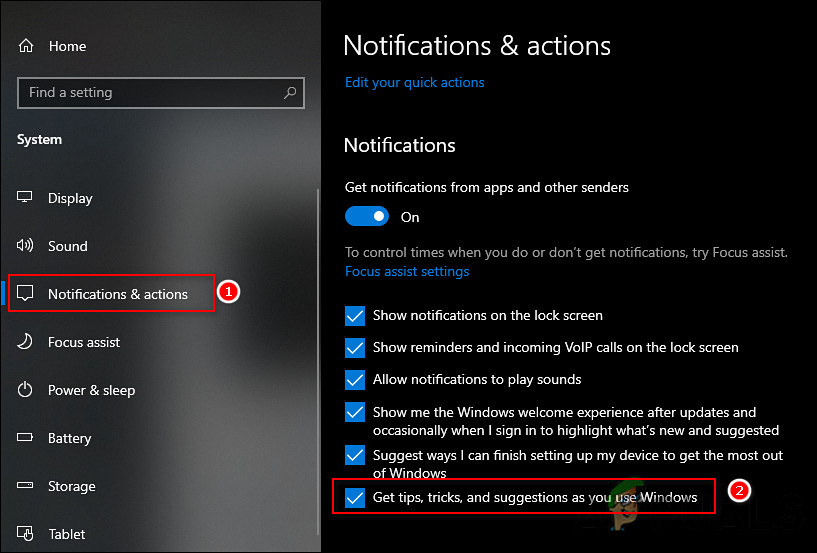Open Edit your quick actions link
817x553 pixels.
415,82
